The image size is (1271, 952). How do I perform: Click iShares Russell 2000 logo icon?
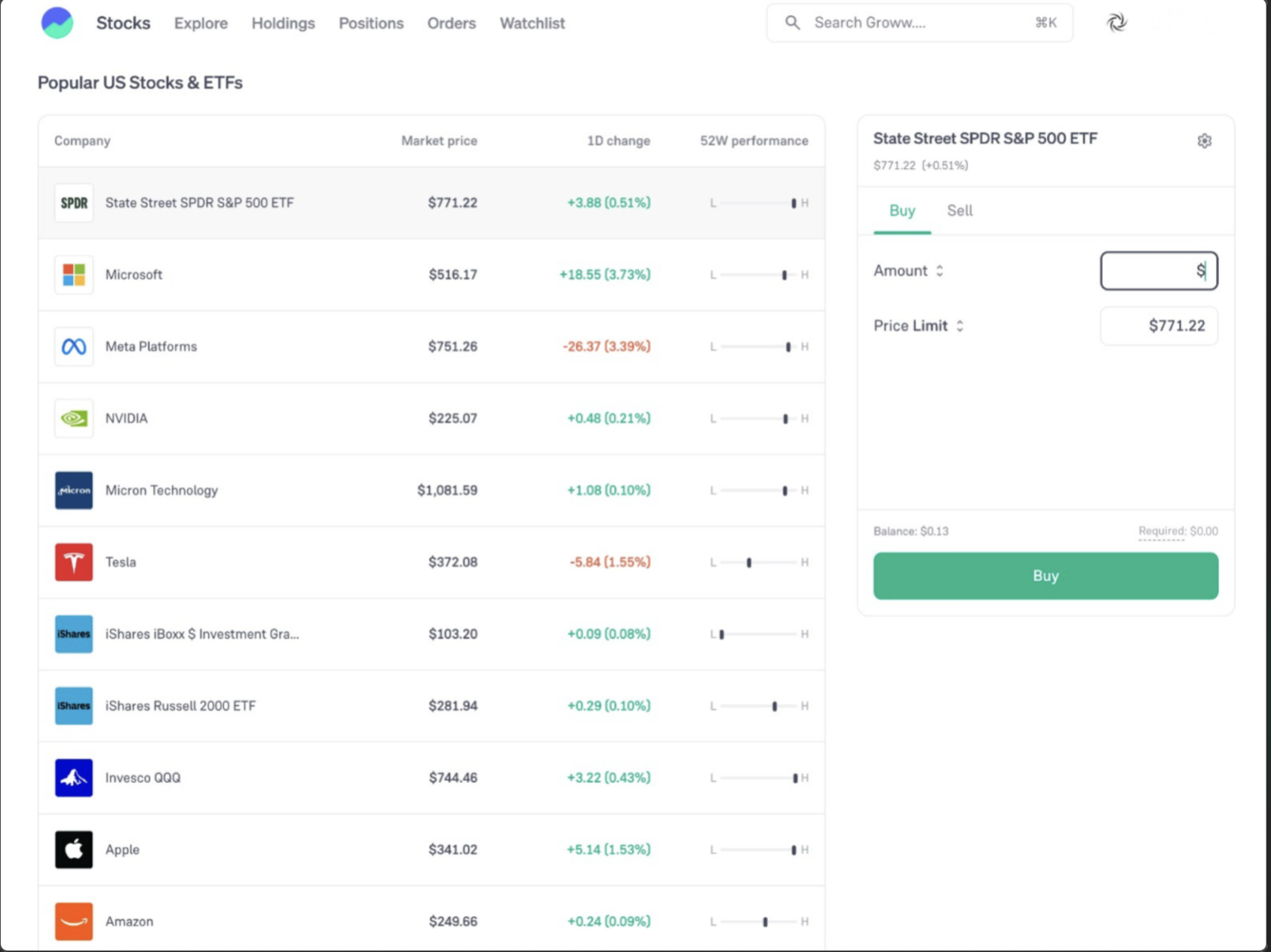tap(74, 706)
